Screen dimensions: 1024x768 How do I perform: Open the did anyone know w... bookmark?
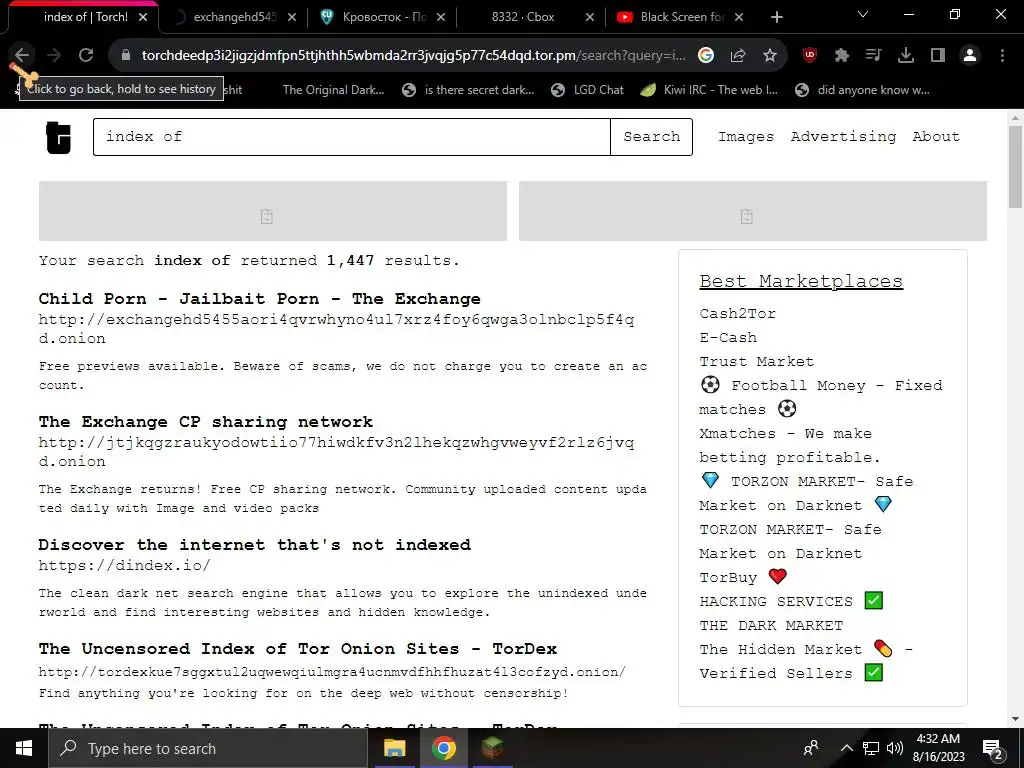pos(862,90)
